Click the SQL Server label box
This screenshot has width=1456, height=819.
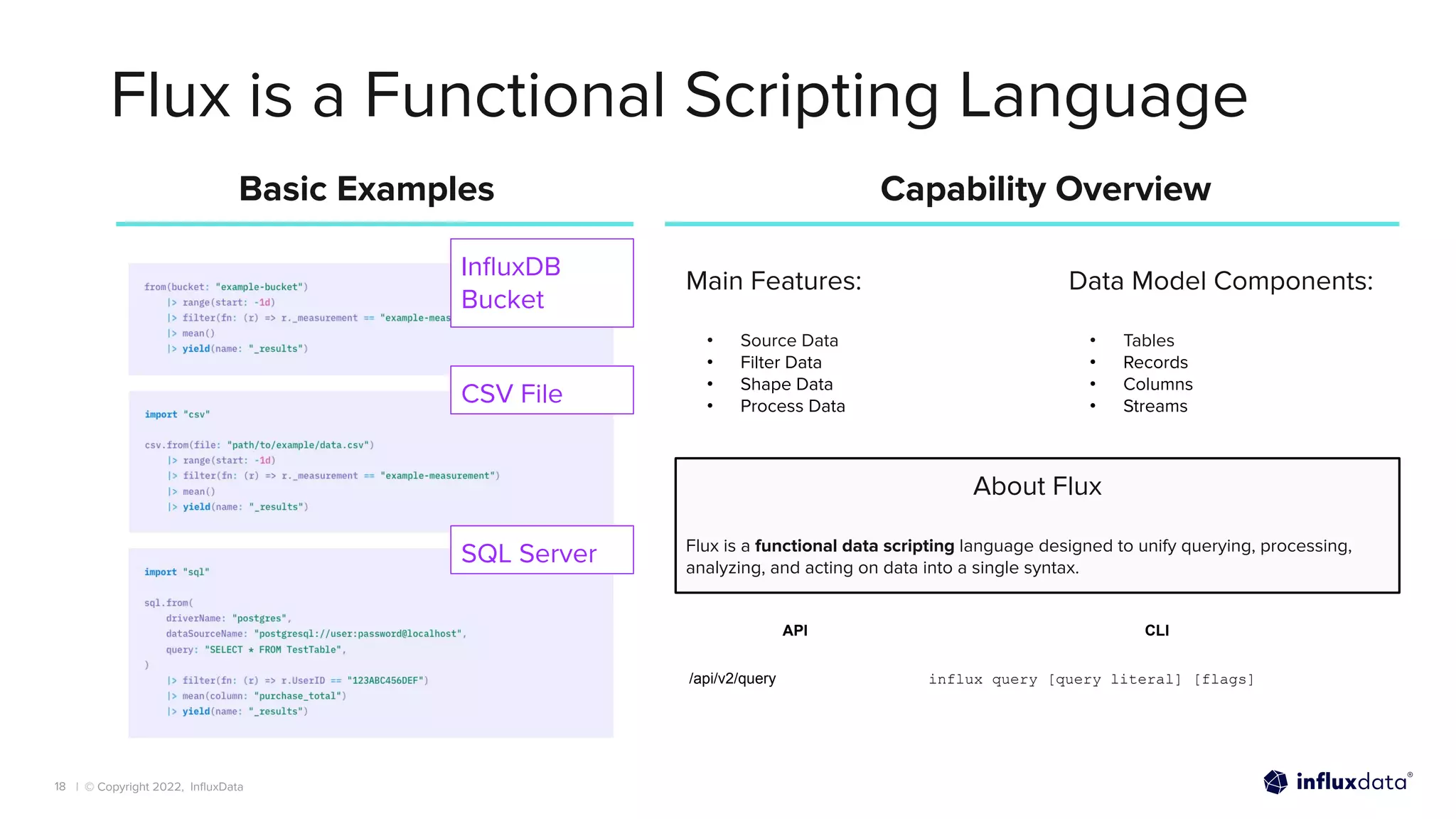click(542, 551)
